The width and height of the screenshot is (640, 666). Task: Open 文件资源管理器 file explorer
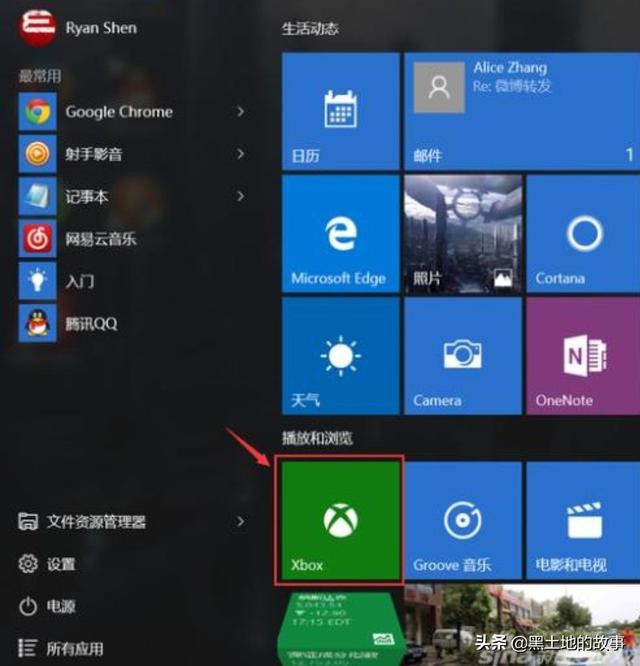[82, 522]
